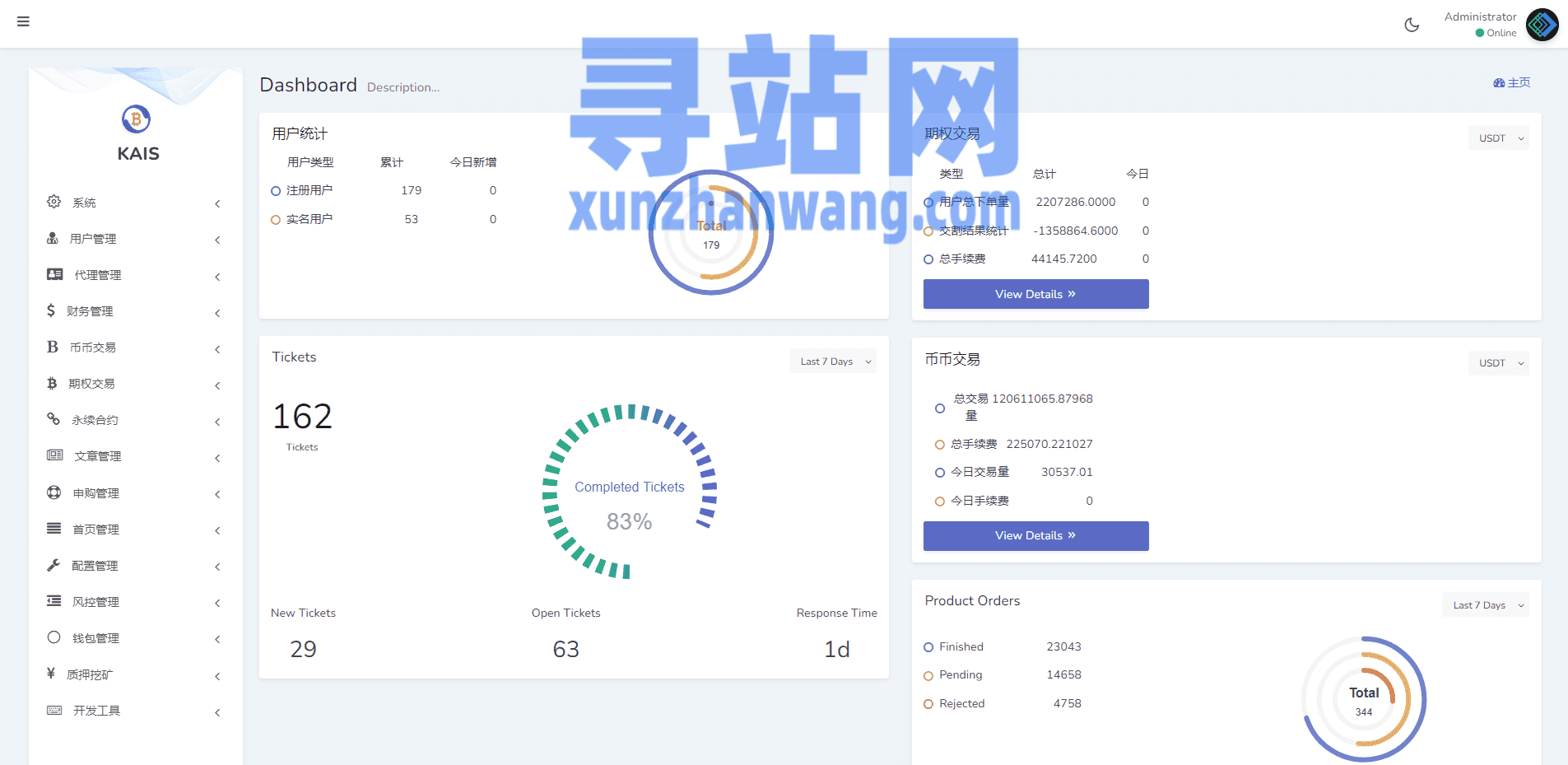1568x765 pixels.
Task: Switch to dark mode moon icon
Action: 1412,25
